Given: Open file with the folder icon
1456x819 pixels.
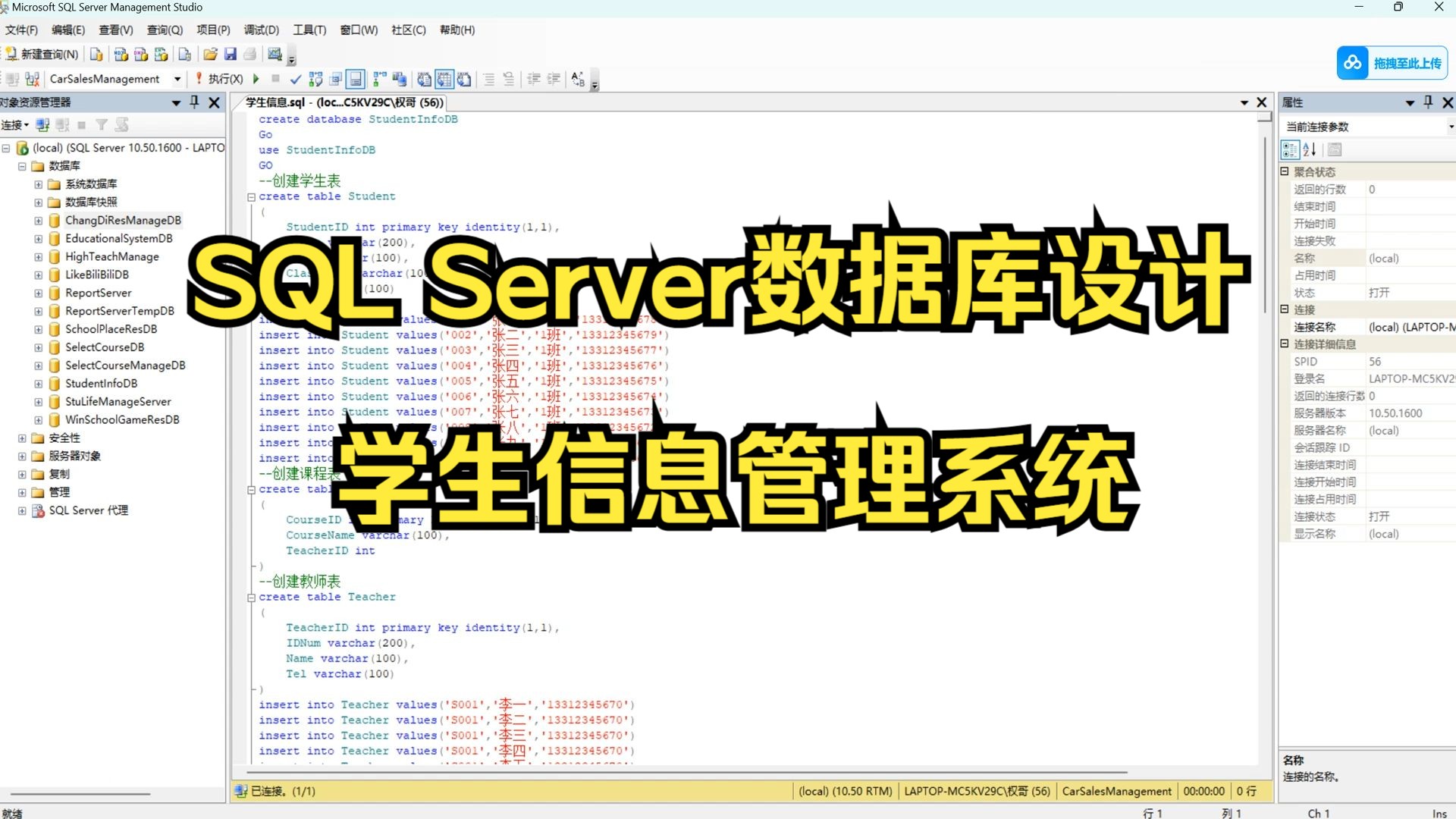Looking at the screenshot, I should click(x=210, y=54).
